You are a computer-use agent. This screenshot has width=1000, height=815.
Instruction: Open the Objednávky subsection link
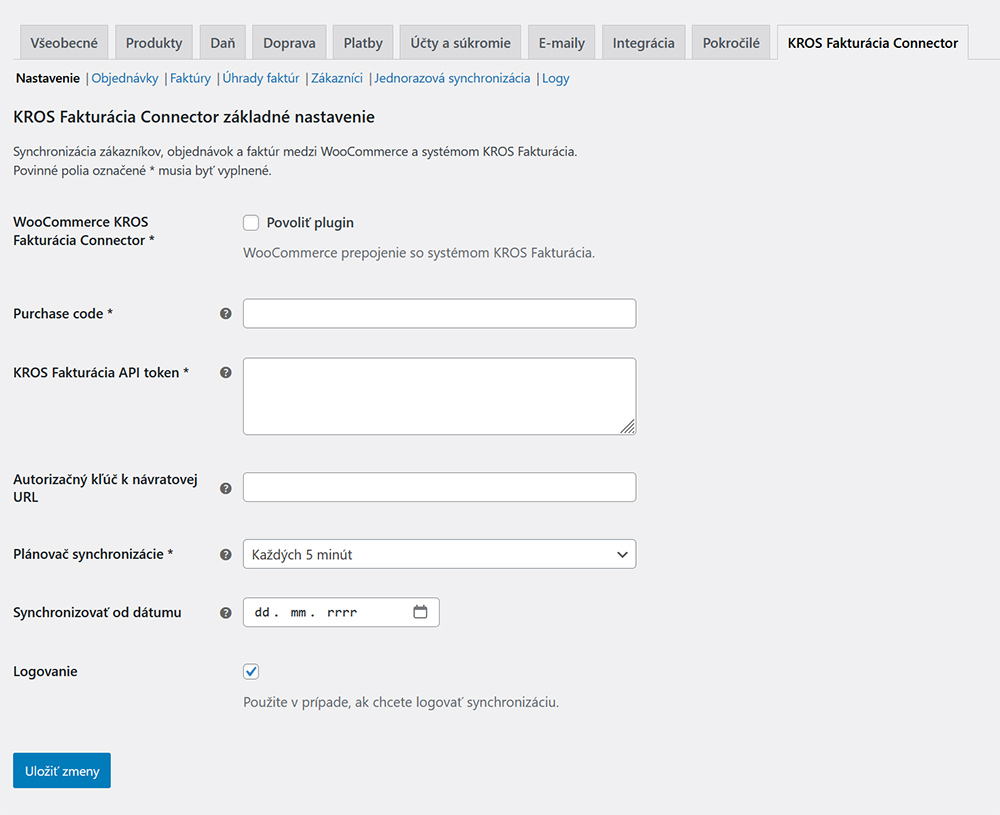pos(125,78)
